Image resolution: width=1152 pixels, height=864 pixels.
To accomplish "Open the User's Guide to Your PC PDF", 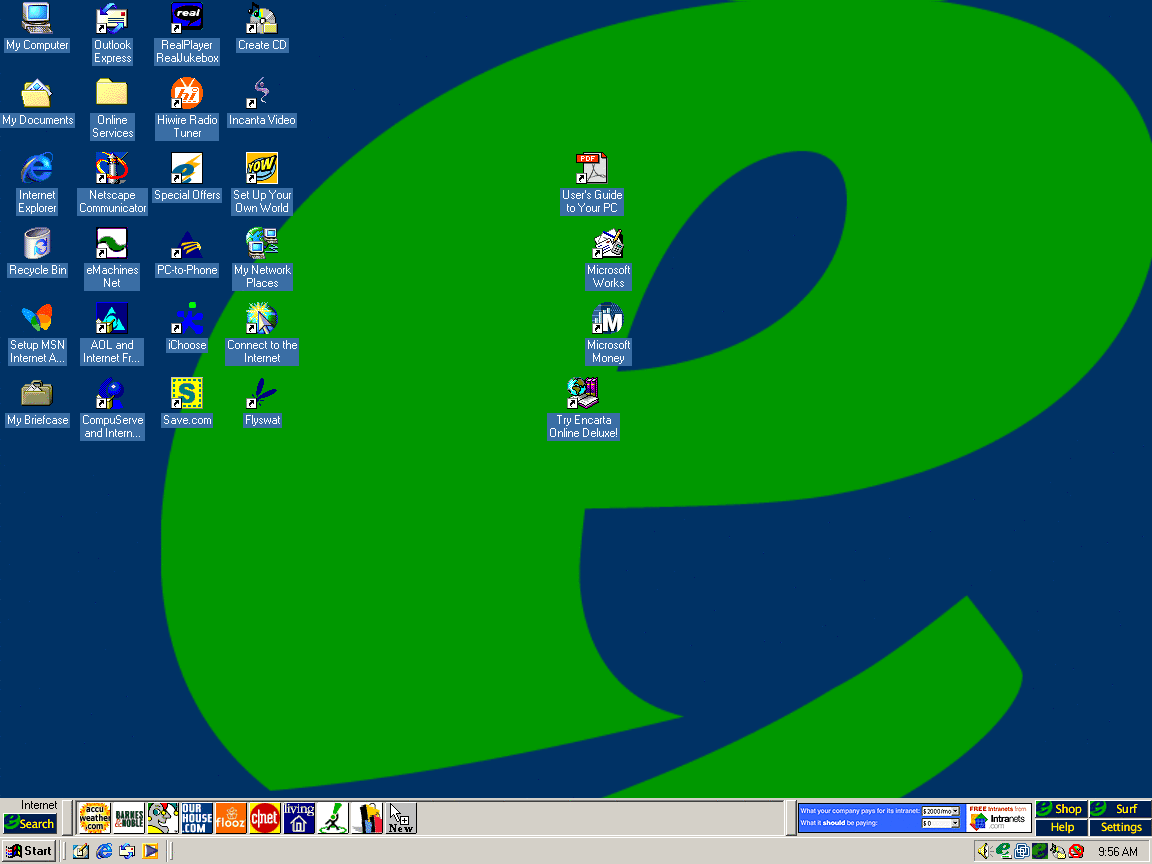I will pos(591,170).
